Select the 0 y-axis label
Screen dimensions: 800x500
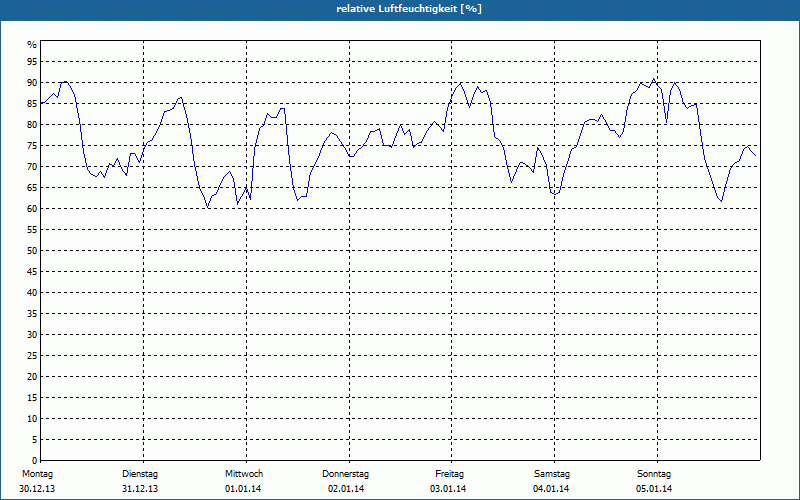tap(35, 461)
